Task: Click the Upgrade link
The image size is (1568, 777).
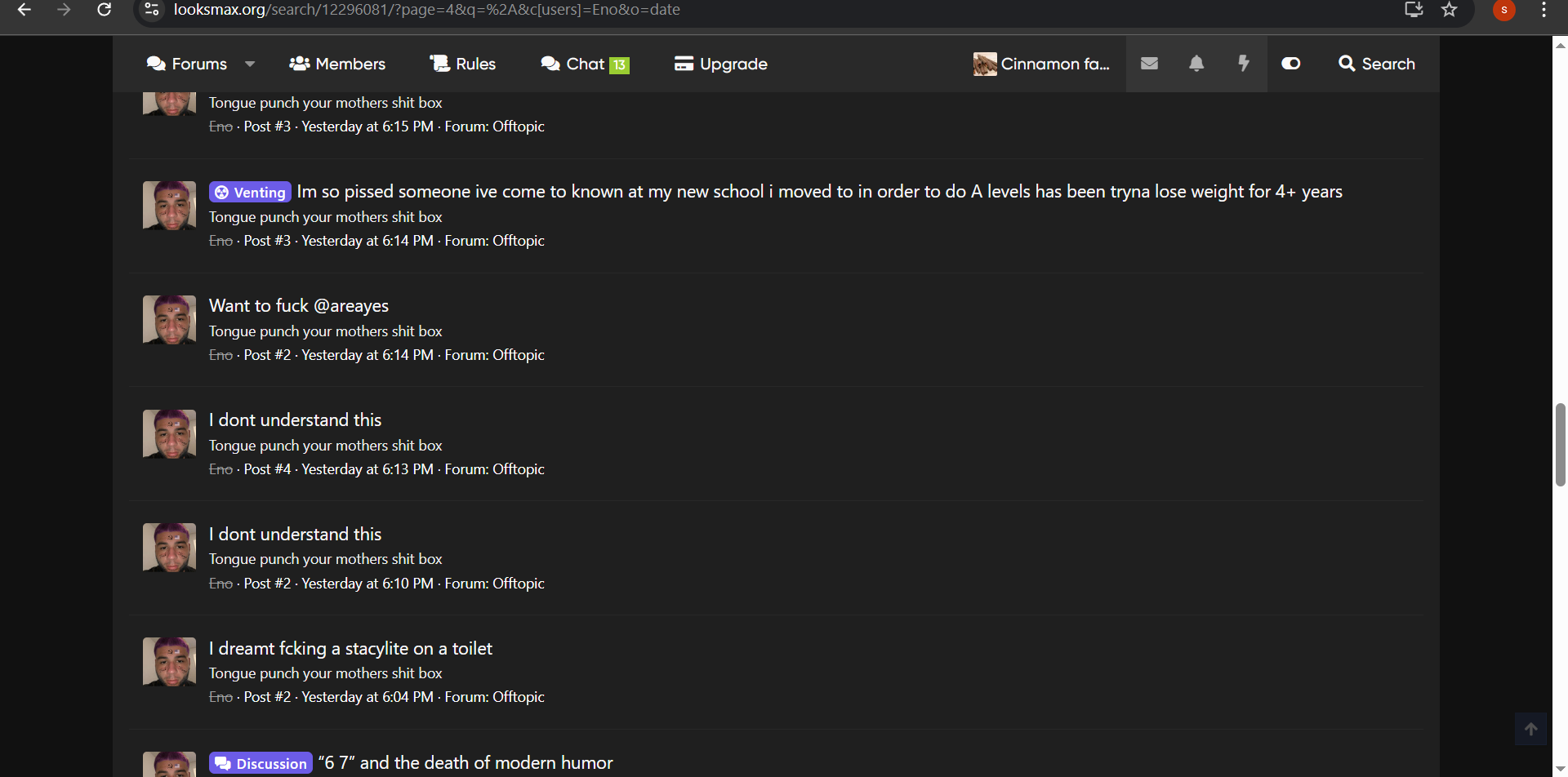Action: [721, 64]
